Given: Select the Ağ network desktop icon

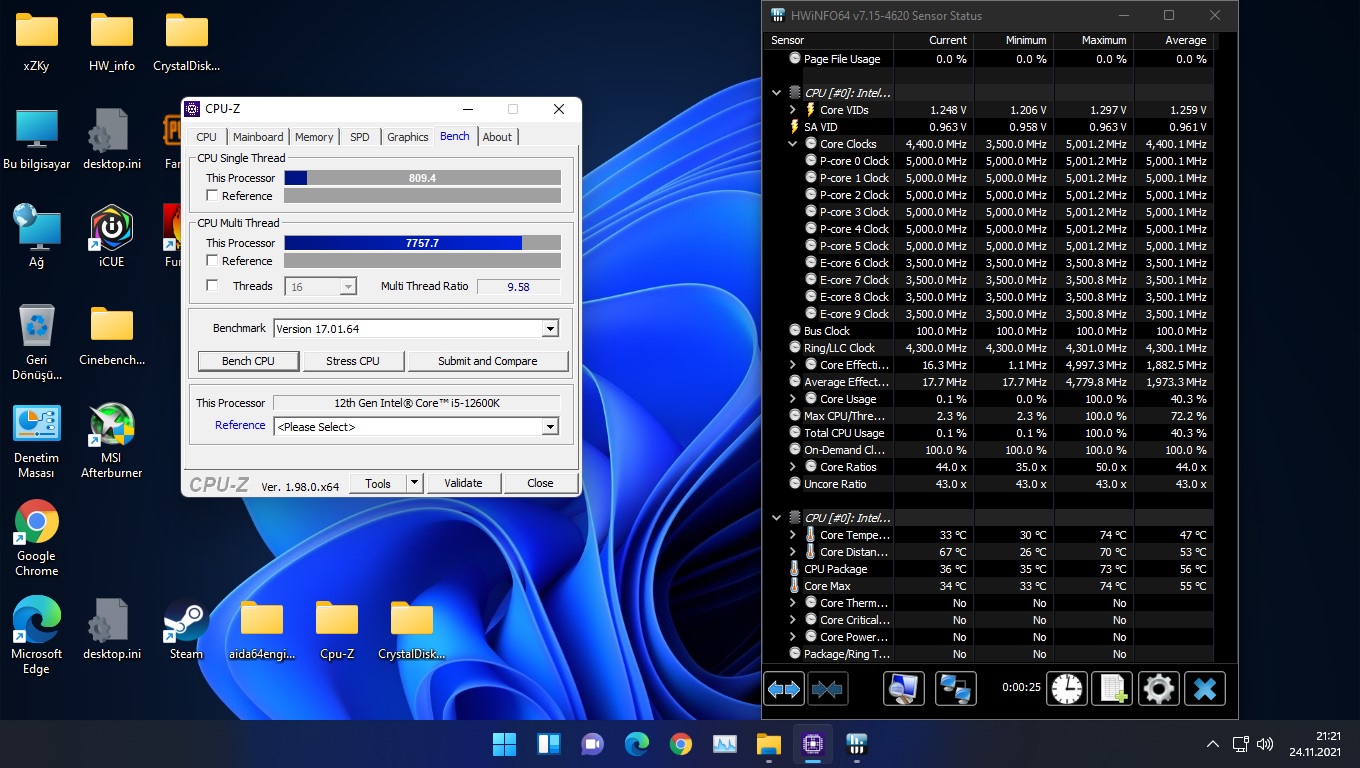Looking at the screenshot, I should (x=37, y=236).
